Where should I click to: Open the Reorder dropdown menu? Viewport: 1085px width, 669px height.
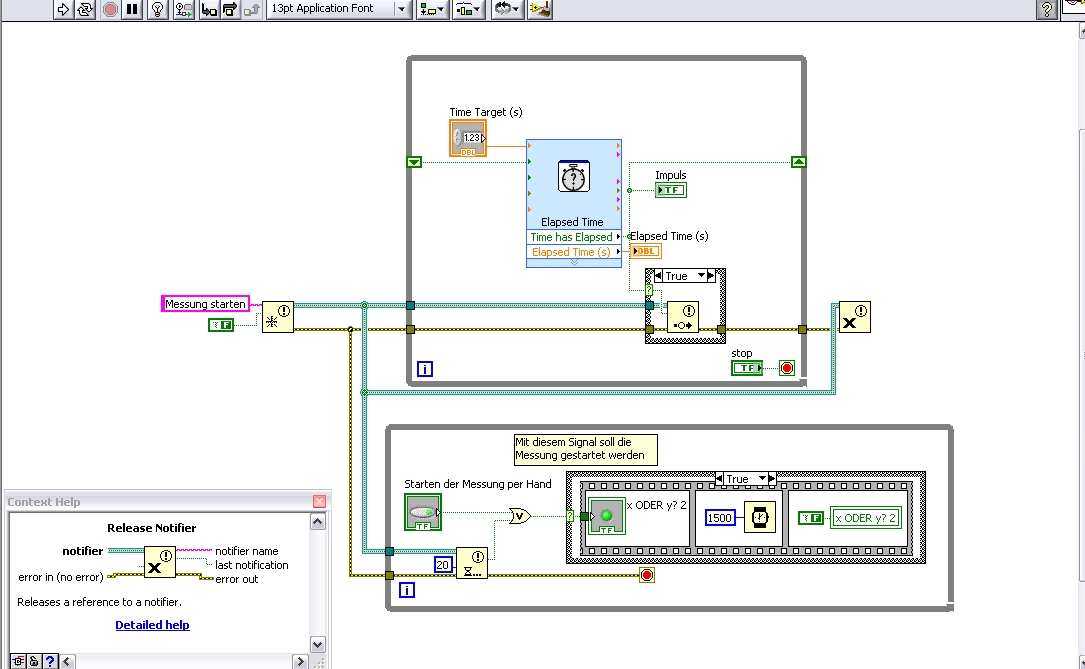click(507, 9)
